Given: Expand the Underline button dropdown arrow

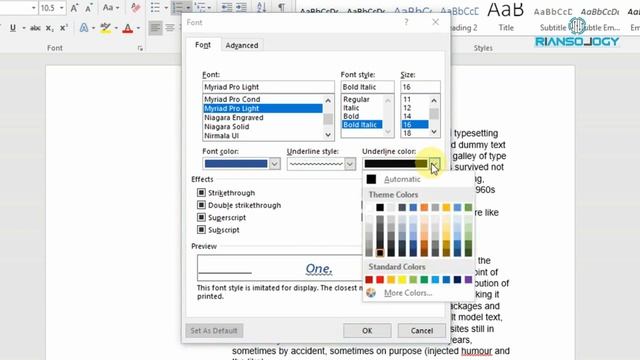Looking at the screenshot, I should [24, 28].
